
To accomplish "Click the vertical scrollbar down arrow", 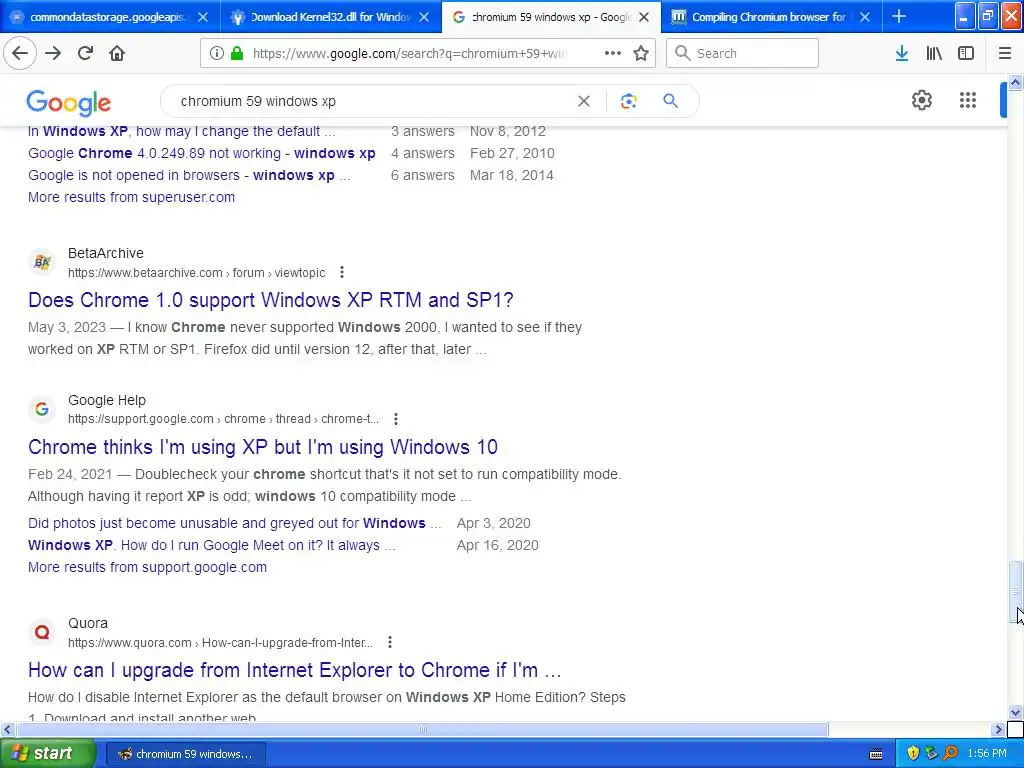I will 1015,712.
